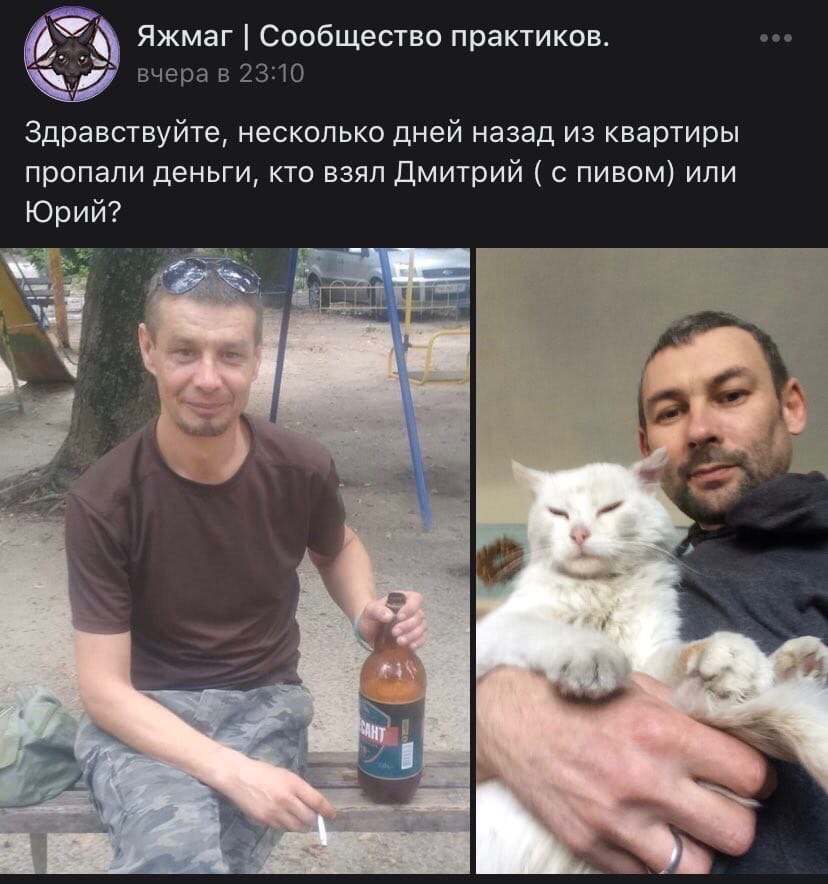The image size is (828, 884).
Task: Click the word Юрий? in post text
Action: 73,213
